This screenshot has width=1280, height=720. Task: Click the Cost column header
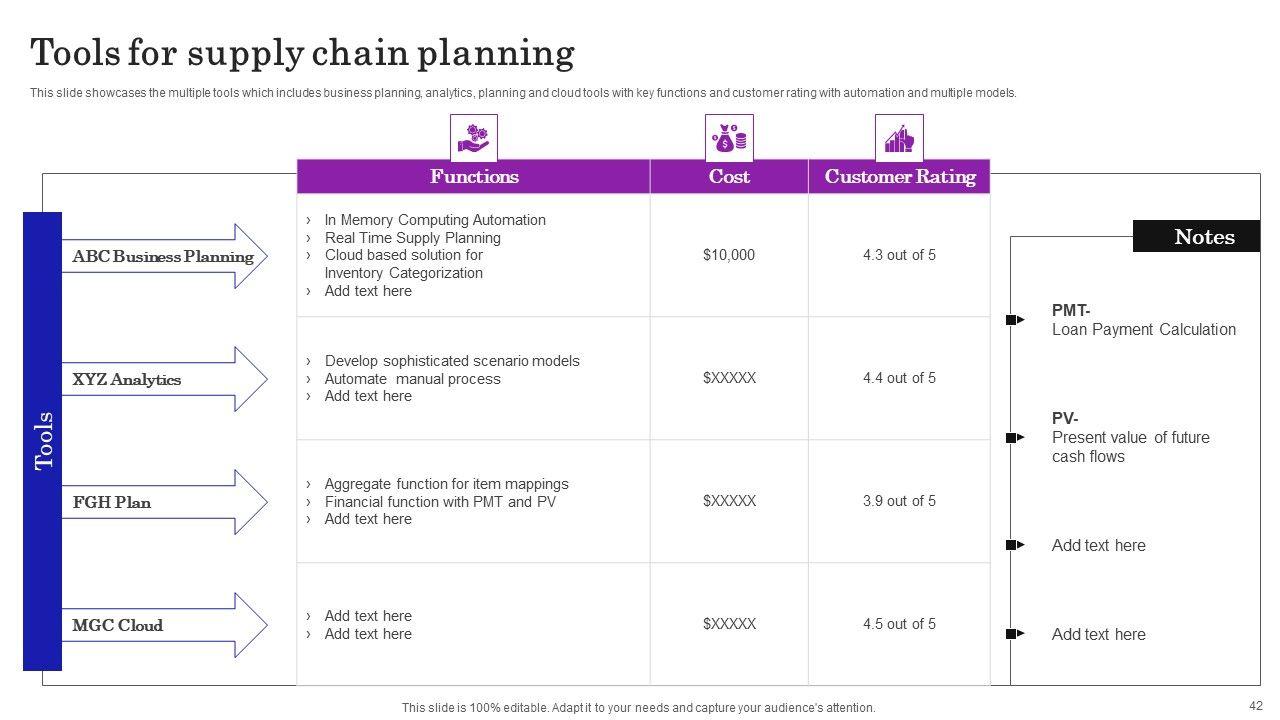[729, 177]
